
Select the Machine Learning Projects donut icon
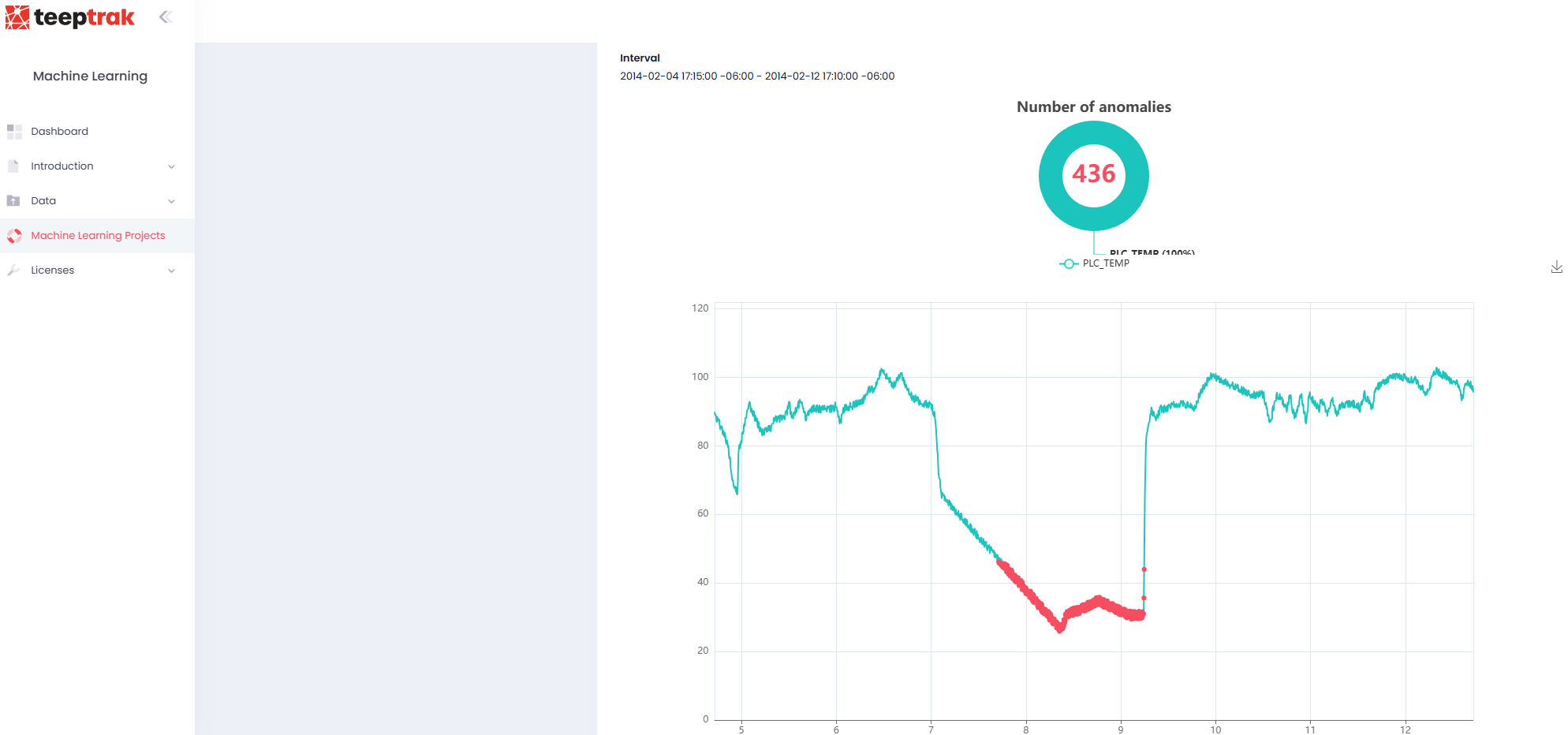(14, 235)
